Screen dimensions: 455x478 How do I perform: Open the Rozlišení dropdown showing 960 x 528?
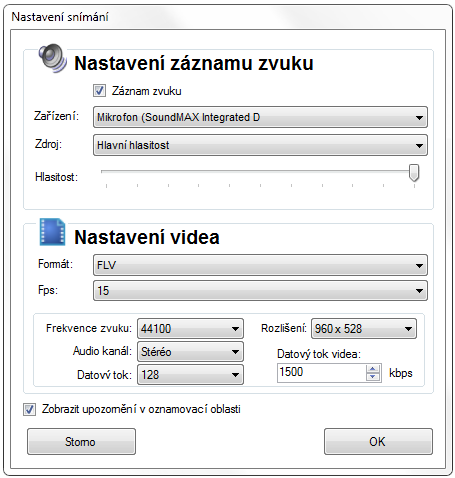364,329
